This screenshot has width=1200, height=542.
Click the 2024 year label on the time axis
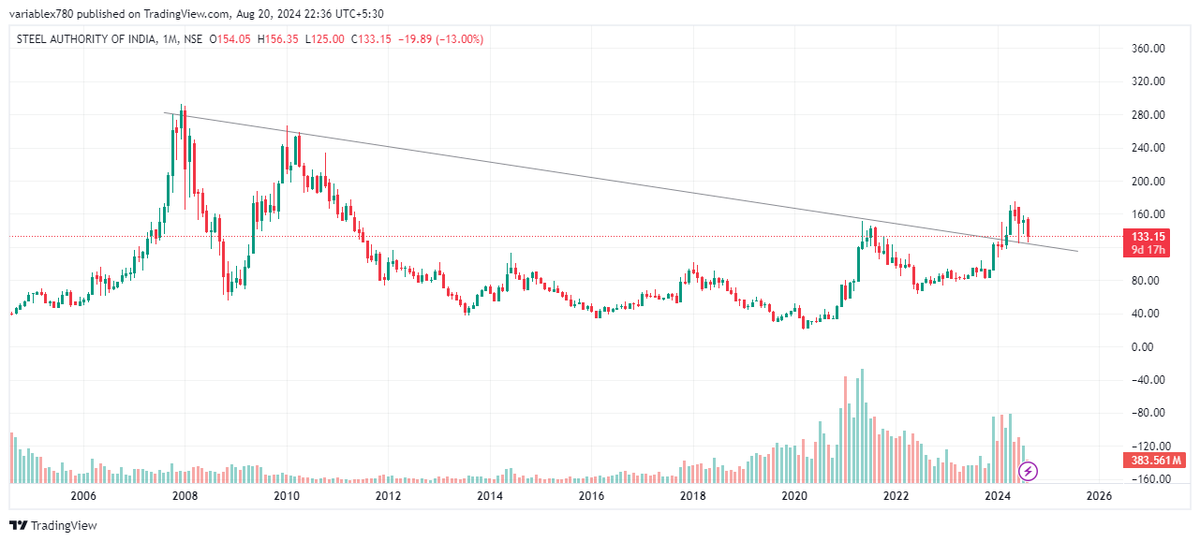click(997, 496)
